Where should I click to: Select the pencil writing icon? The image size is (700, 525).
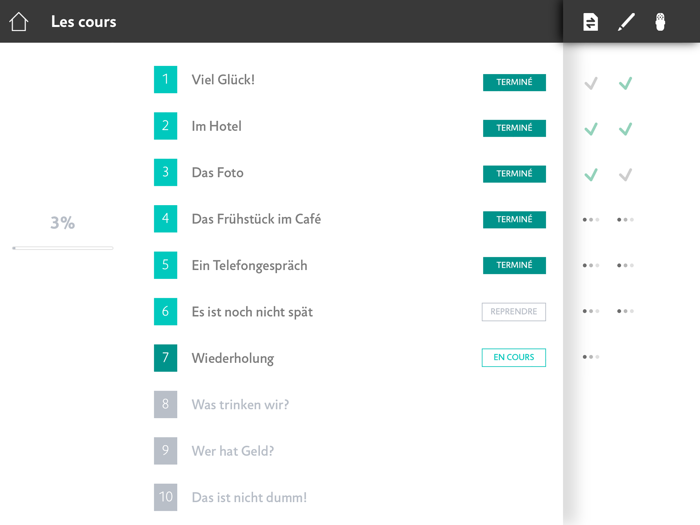pos(626,21)
